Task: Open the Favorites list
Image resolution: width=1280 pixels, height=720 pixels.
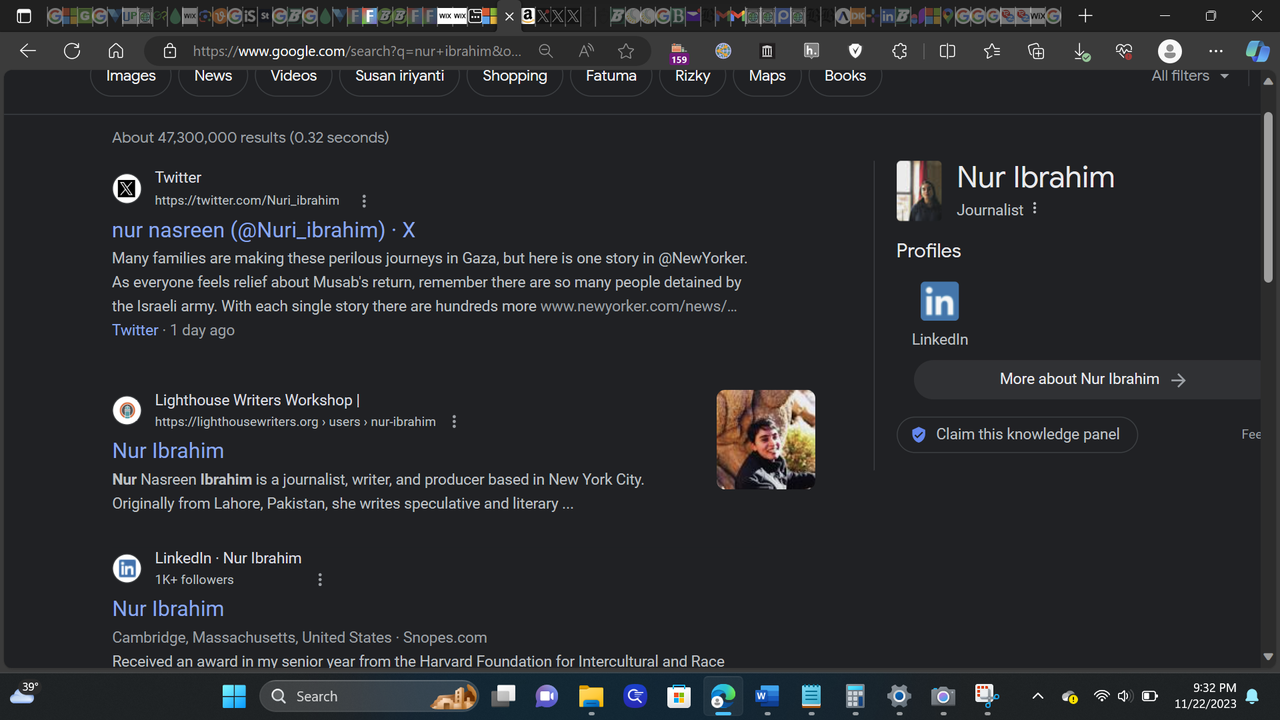Action: point(991,51)
